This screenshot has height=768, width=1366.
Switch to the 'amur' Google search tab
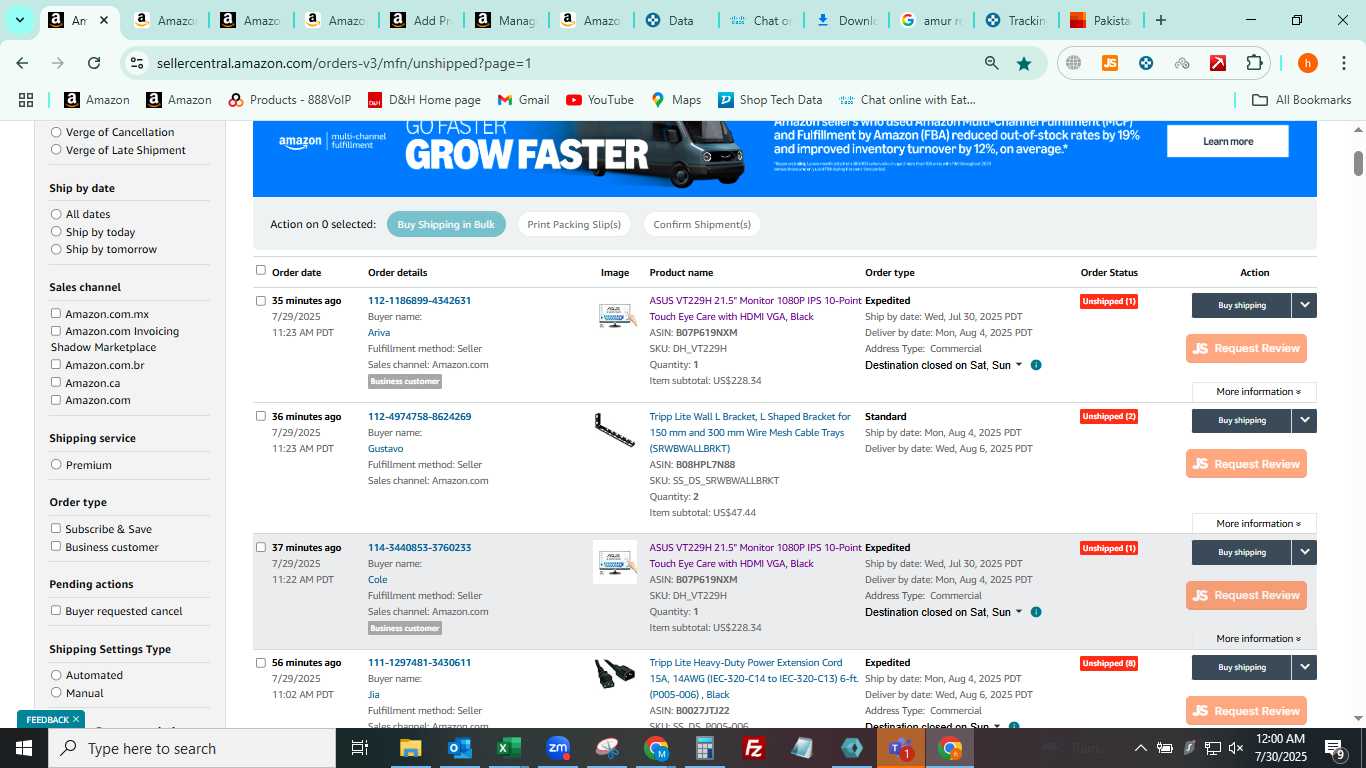coord(932,20)
